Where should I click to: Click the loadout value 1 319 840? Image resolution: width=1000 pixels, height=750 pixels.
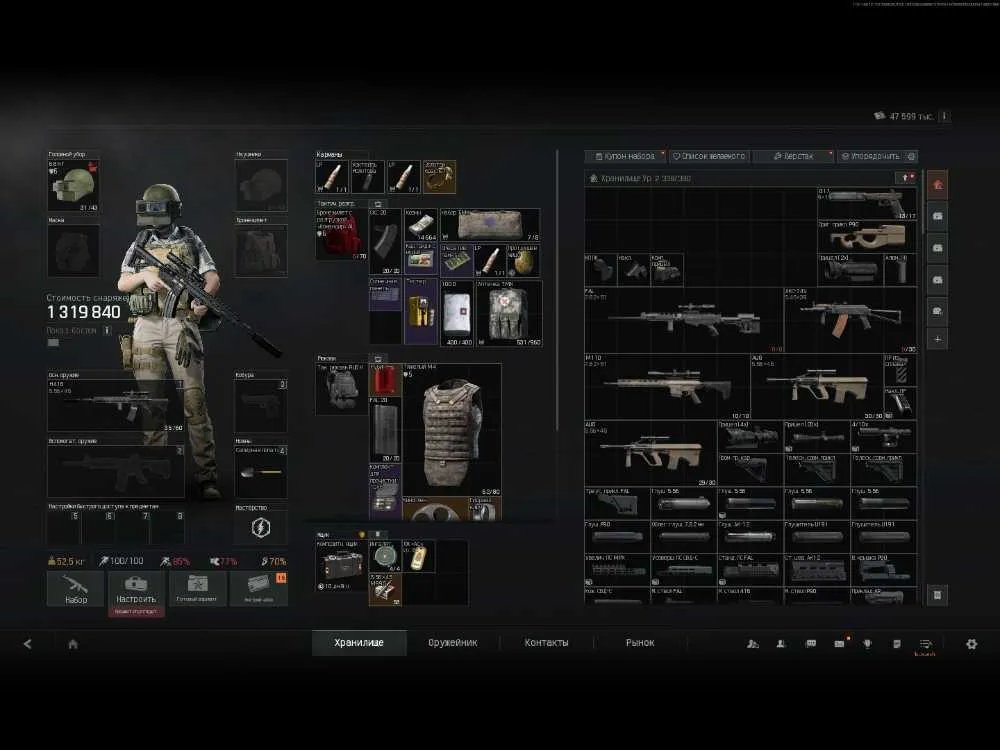coord(84,312)
